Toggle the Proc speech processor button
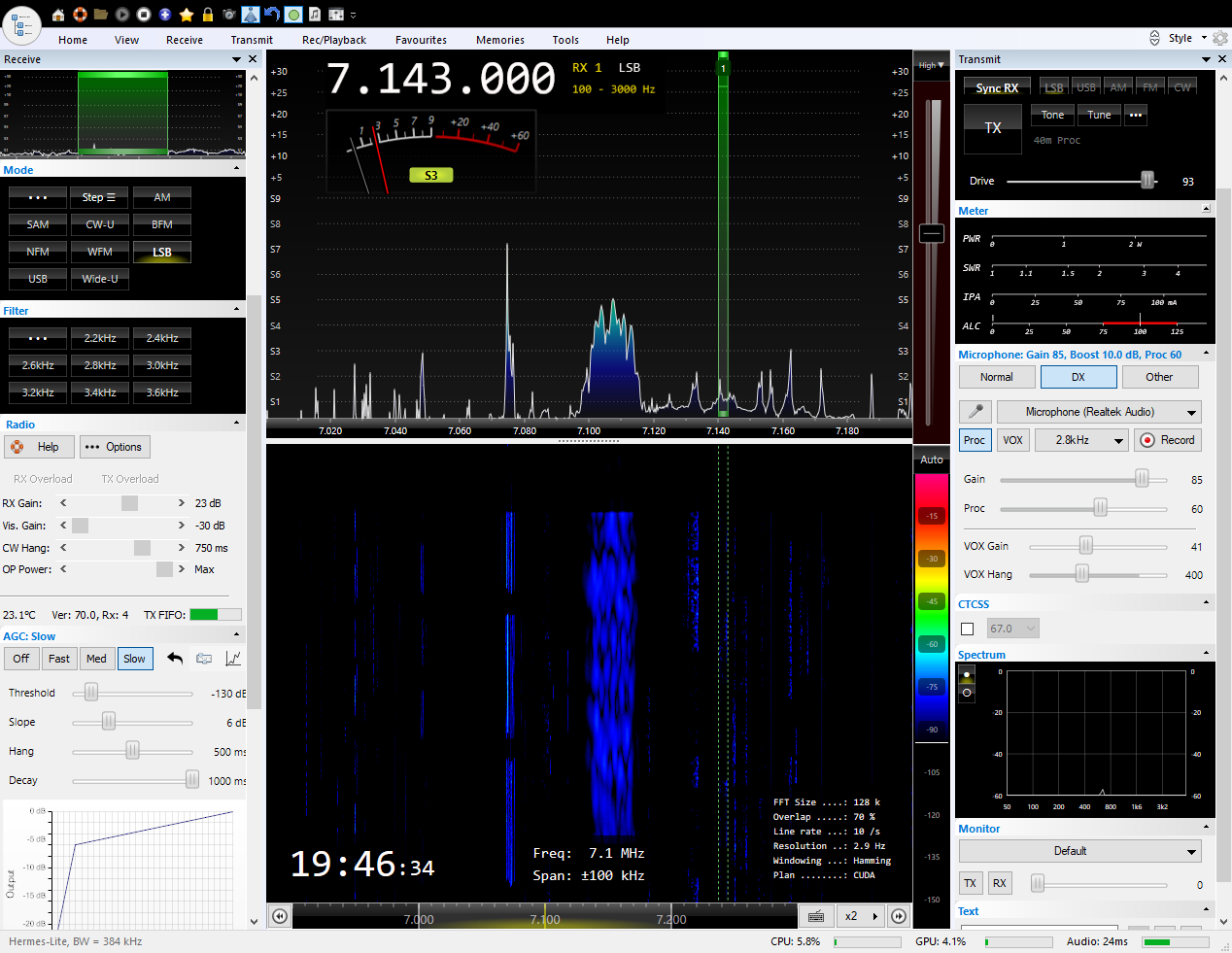The width and height of the screenshot is (1232, 953). coord(974,440)
